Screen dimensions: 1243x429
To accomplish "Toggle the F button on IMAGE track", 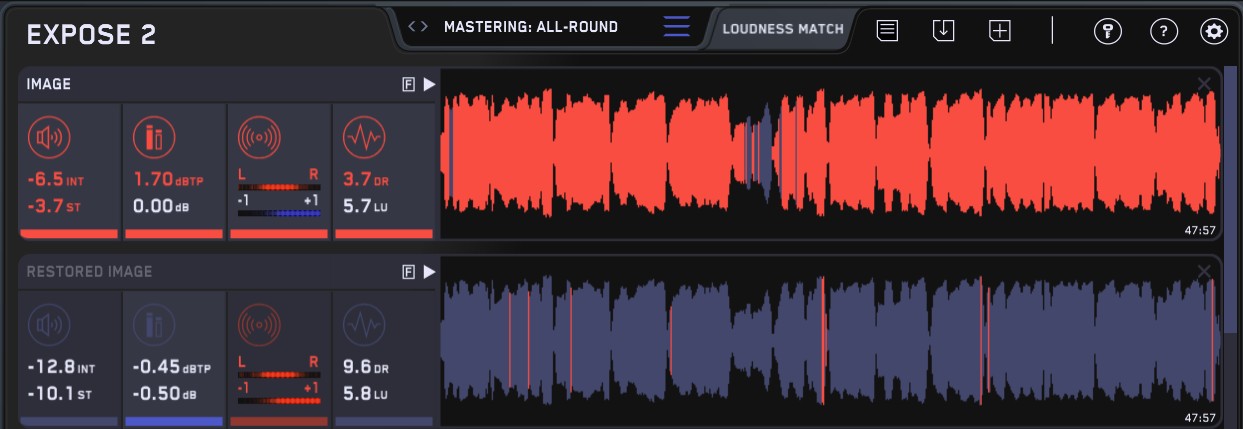I will click(408, 85).
